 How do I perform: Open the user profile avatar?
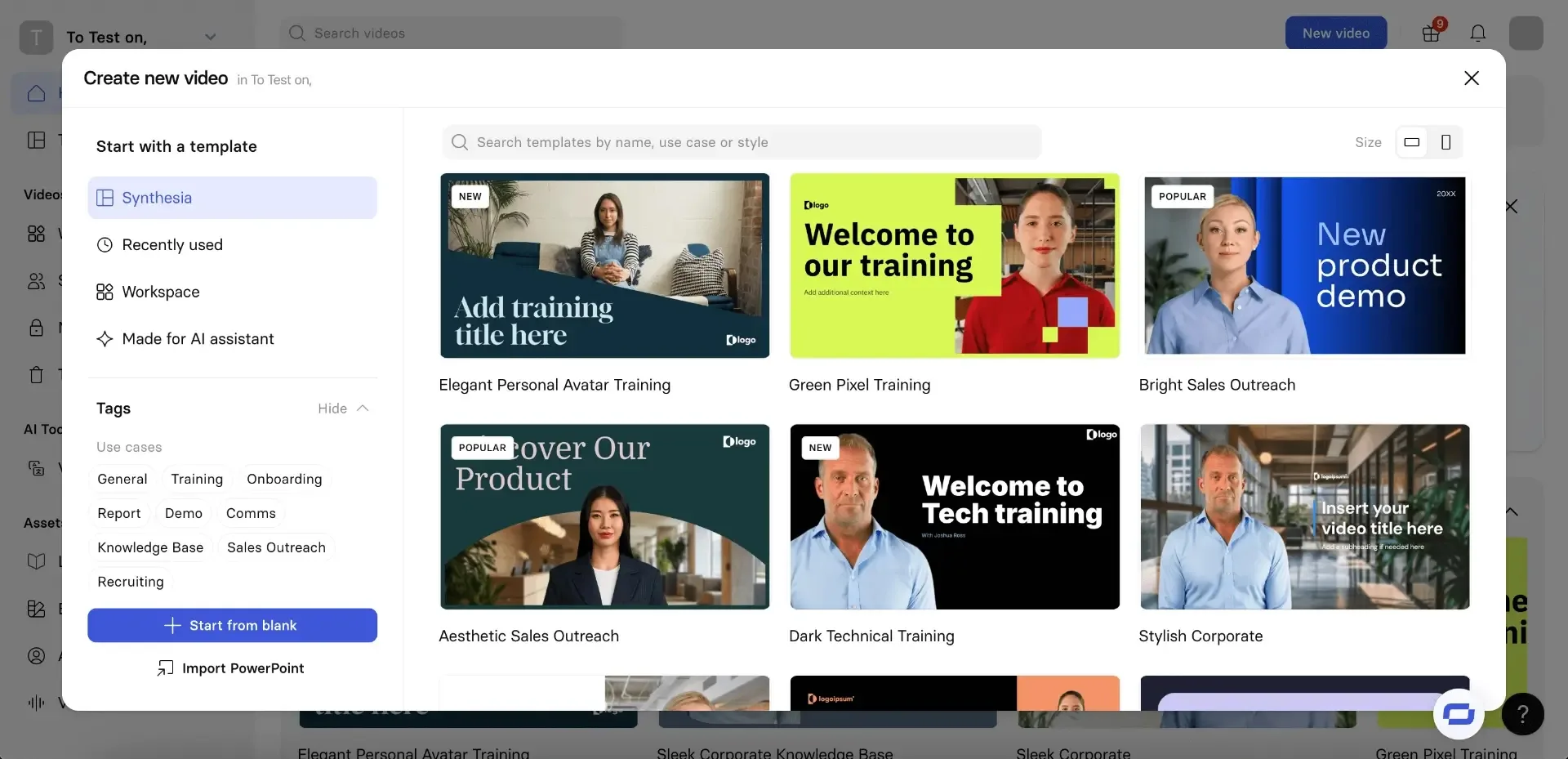[x=1526, y=33]
